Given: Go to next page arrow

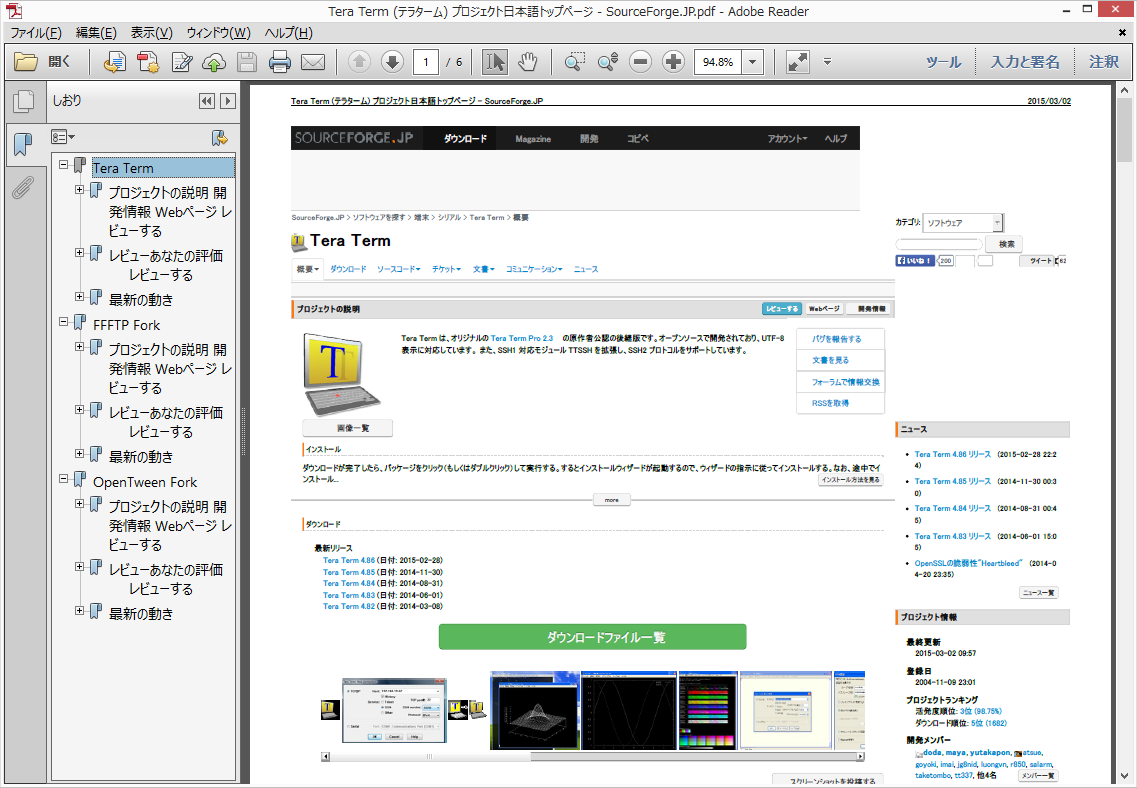Looking at the screenshot, I should [x=392, y=62].
